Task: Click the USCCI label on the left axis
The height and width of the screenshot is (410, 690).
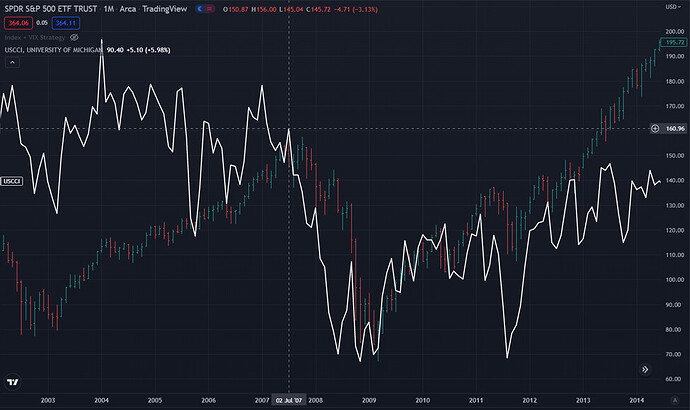Action: (x=11, y=181)
